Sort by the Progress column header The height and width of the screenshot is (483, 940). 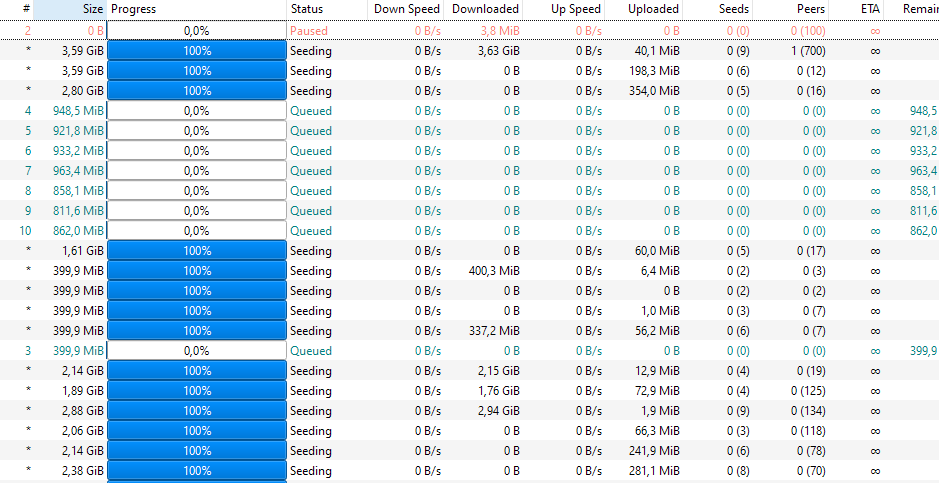pos(197,9)
